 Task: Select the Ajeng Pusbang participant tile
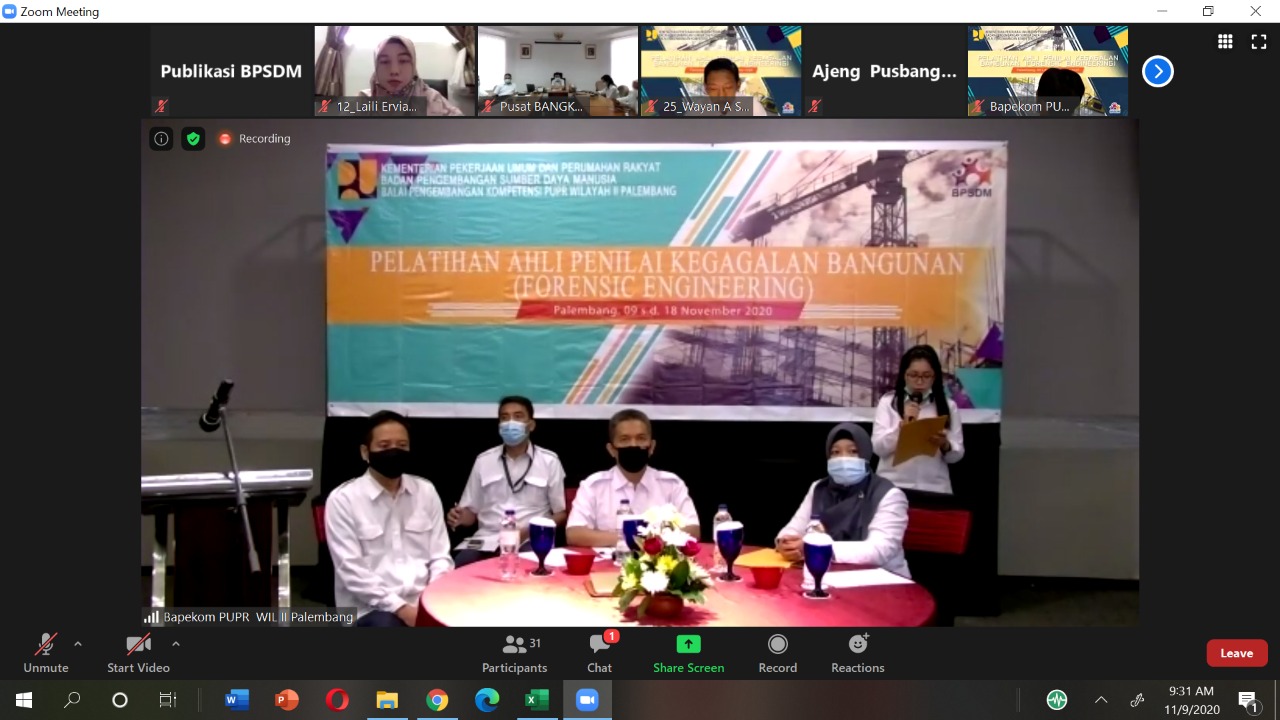point(884,71)
